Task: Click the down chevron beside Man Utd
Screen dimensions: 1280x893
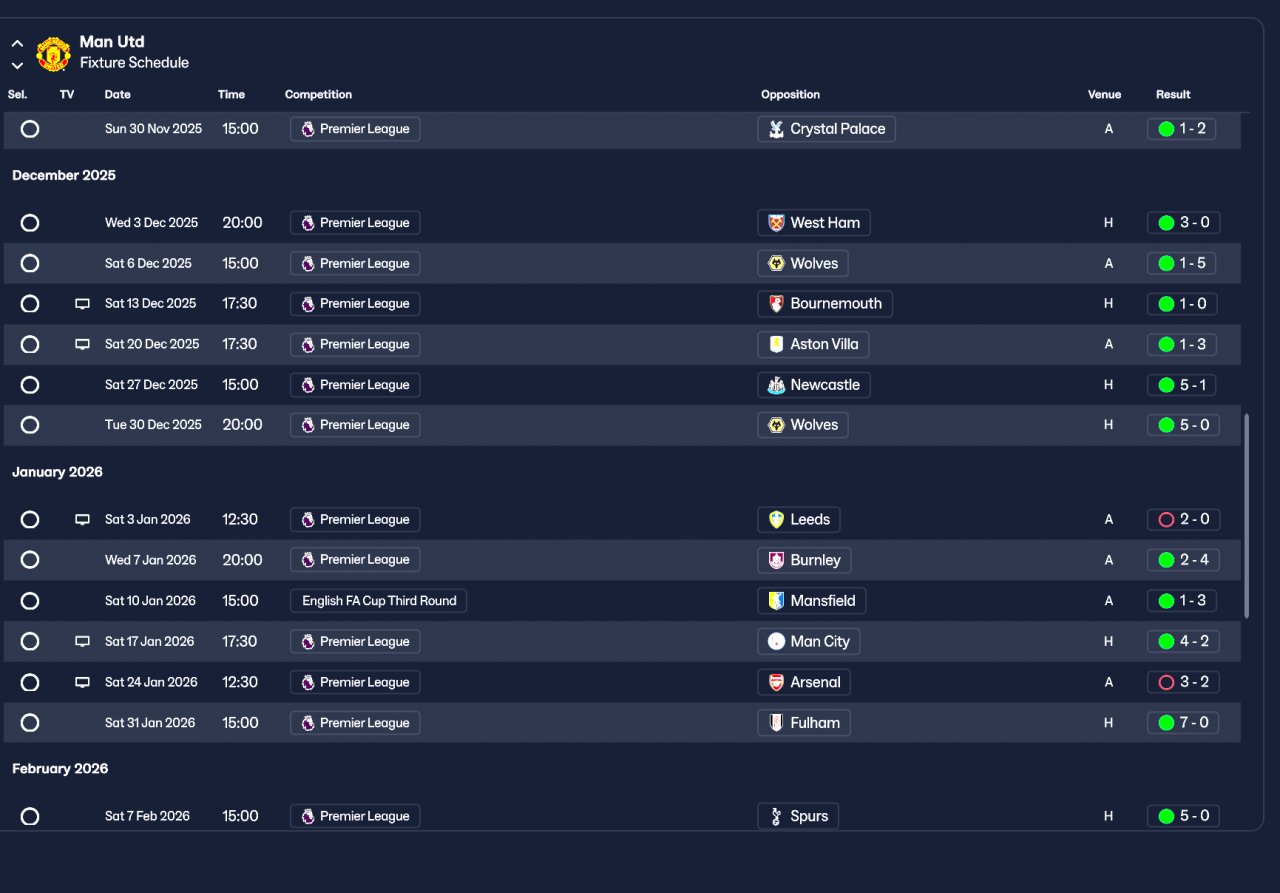Action: [17, 66]
